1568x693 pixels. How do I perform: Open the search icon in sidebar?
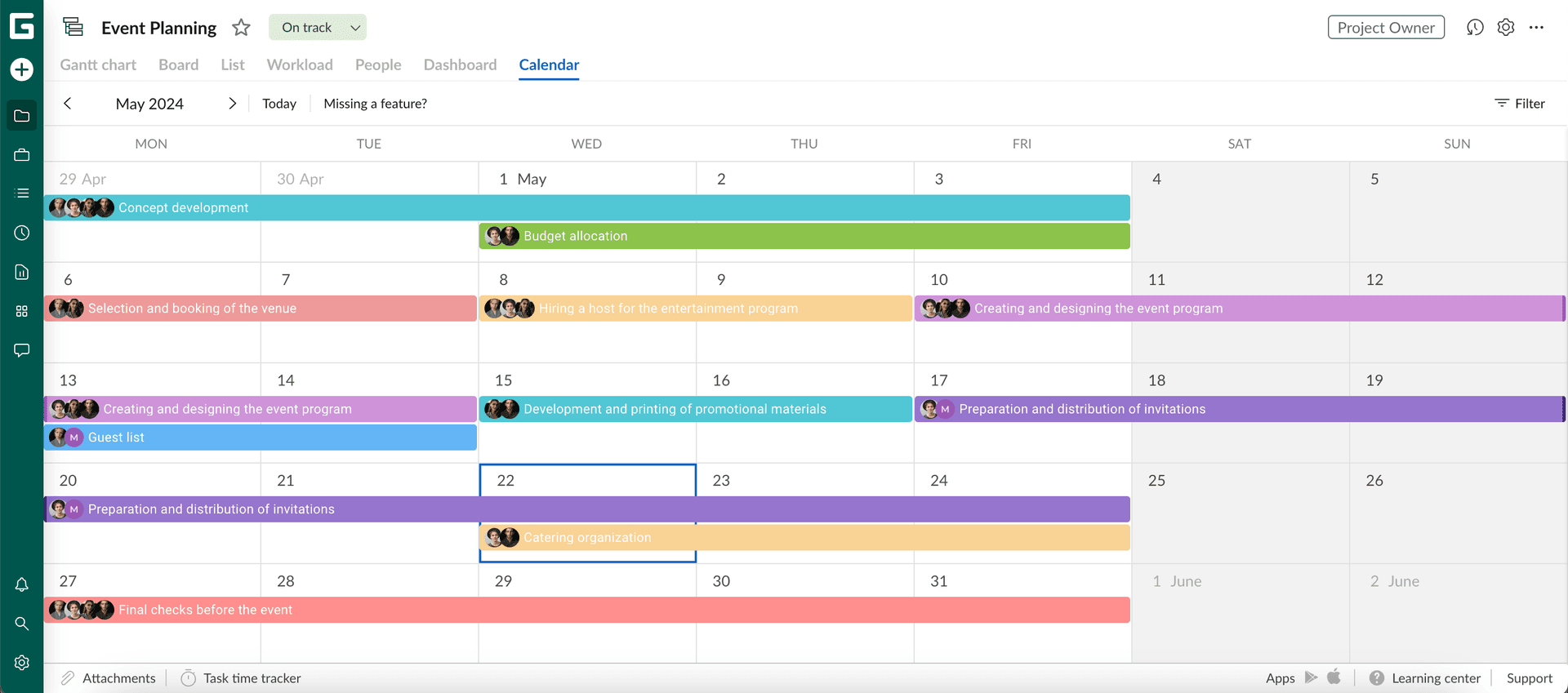[x=21, y=624]
